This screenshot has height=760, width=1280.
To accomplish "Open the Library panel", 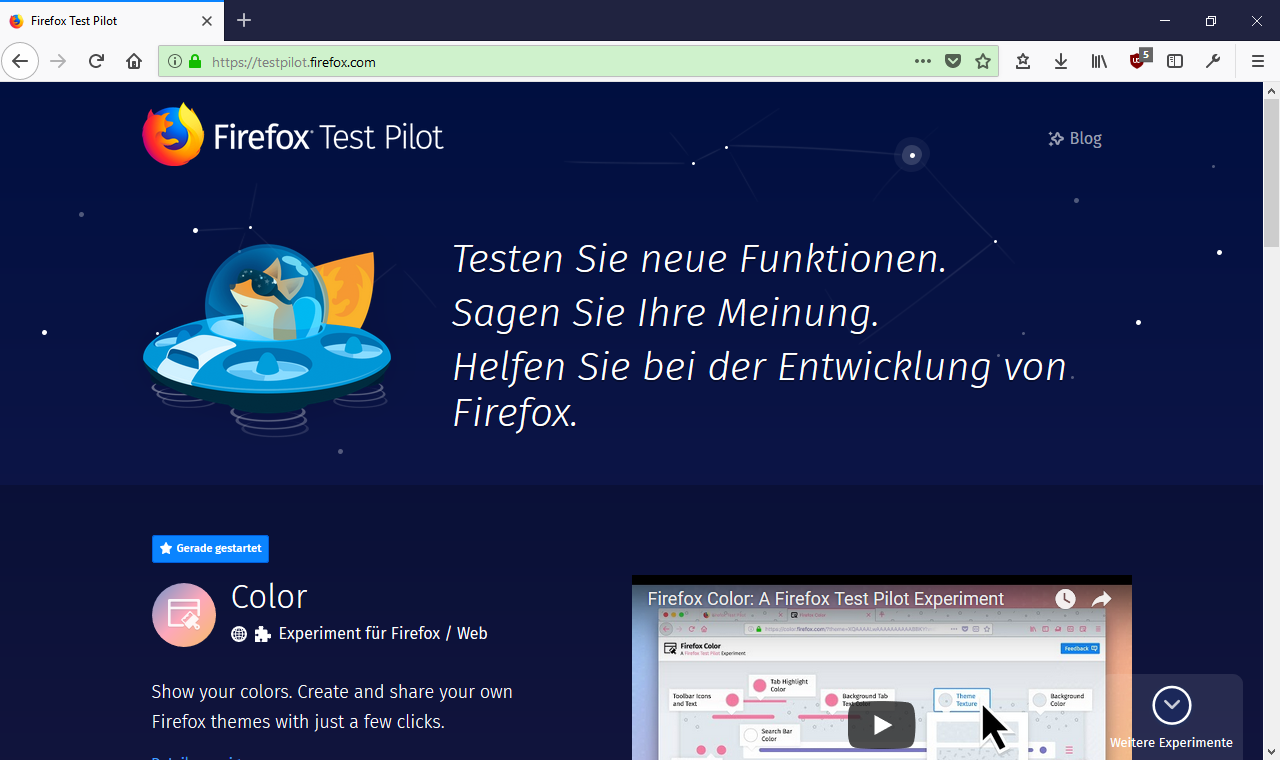I will pos(1098,61).
